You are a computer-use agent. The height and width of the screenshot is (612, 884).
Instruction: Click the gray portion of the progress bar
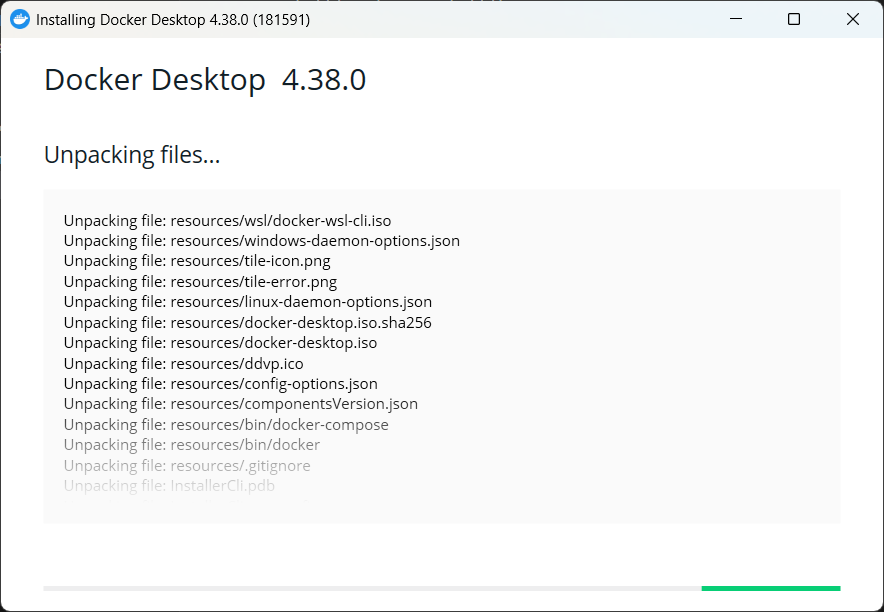[x=372, y=588]
